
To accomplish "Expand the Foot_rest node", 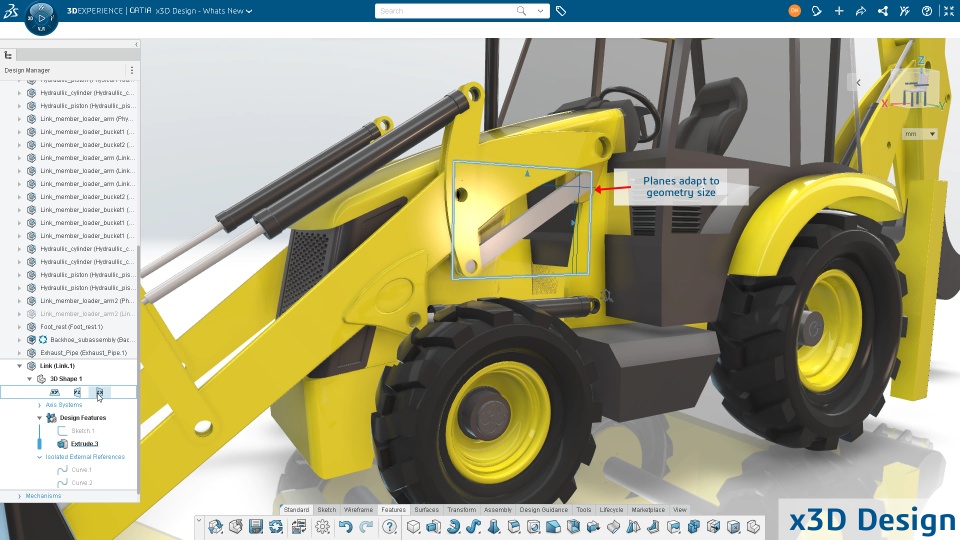I will [x=20, y=327].
